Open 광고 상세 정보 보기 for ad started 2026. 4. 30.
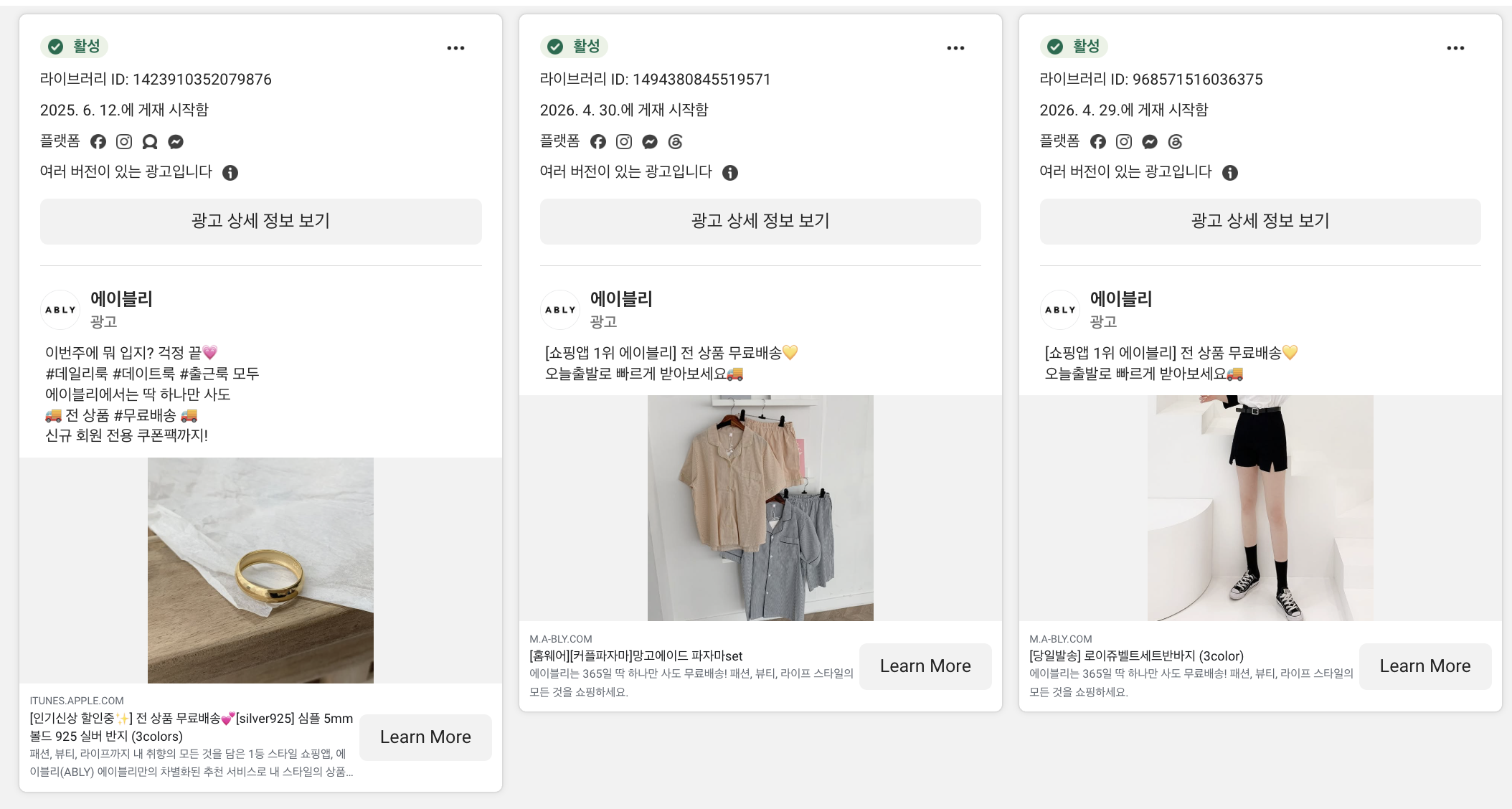This screenshot has height=809, width=1512. pyautogui.click(x=760, y=221)
